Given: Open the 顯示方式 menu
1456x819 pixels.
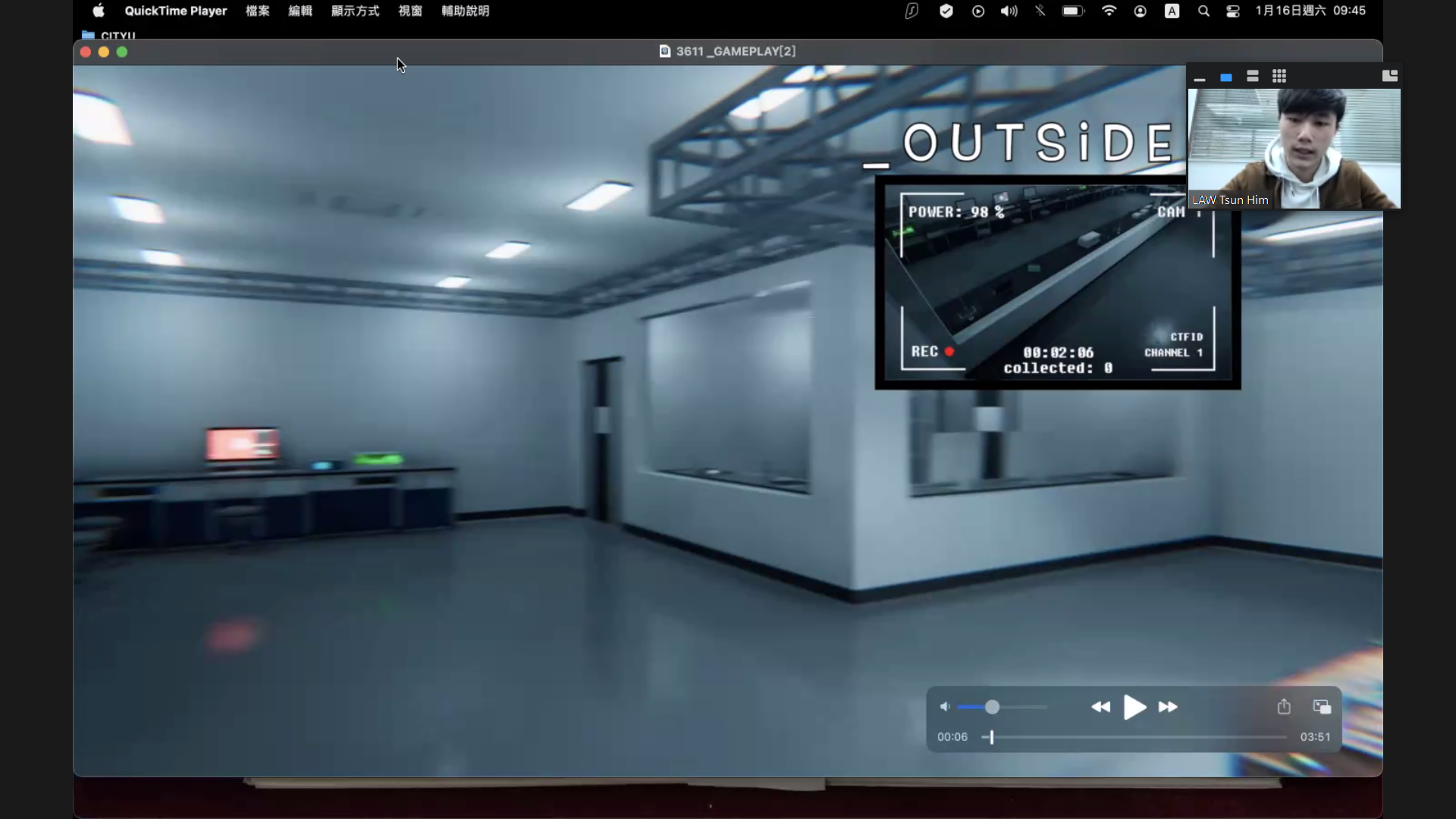Looking at the screenshot, I should [x=355, y=11].
